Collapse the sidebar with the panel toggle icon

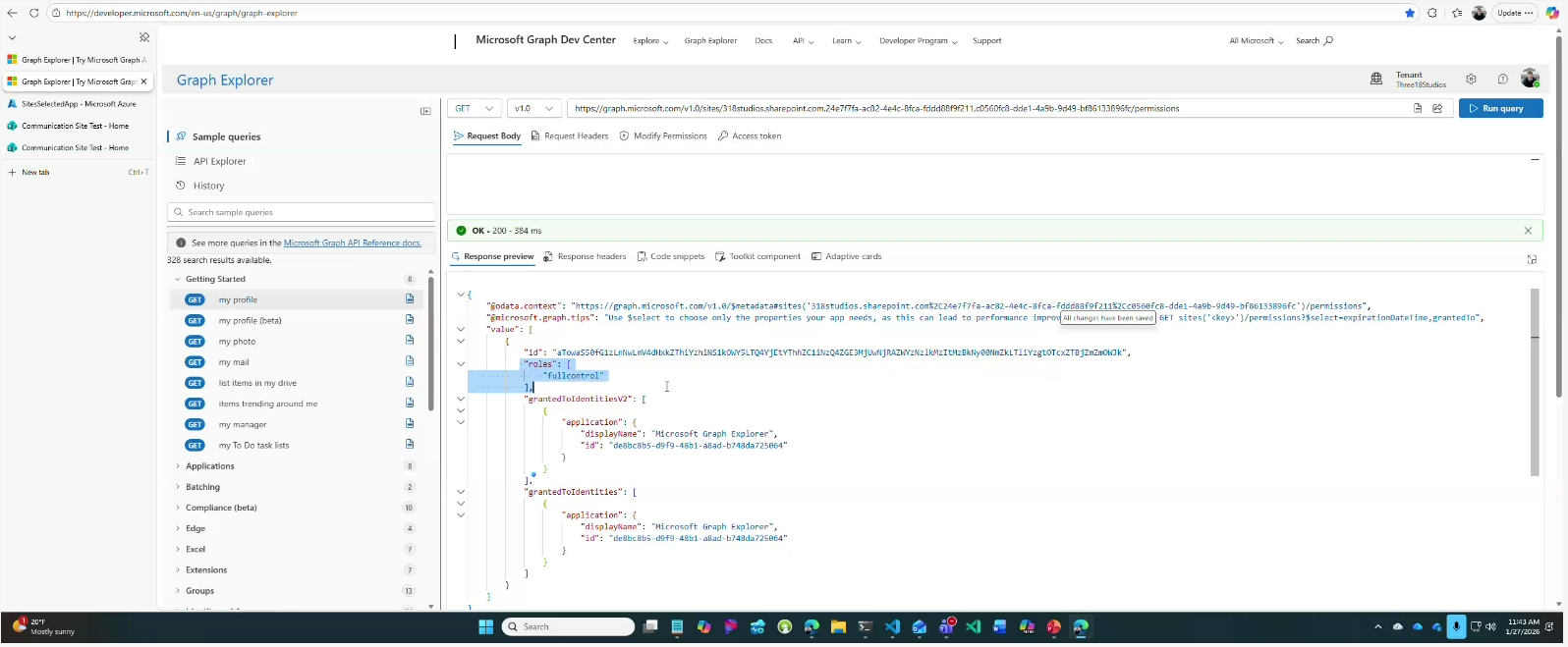click(x=425, y=111)
